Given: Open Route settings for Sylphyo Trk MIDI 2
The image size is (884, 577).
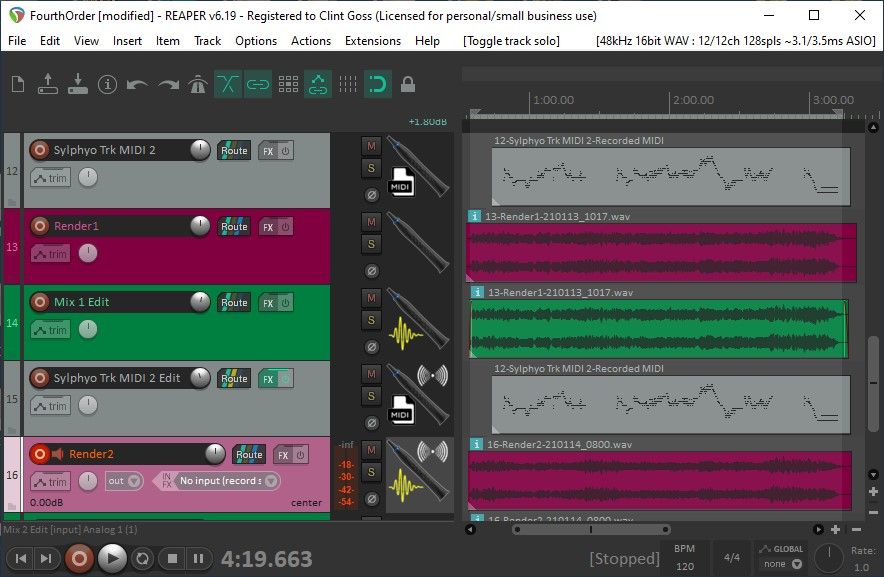Looking at the screenshot, I should (x=234, y=150).
